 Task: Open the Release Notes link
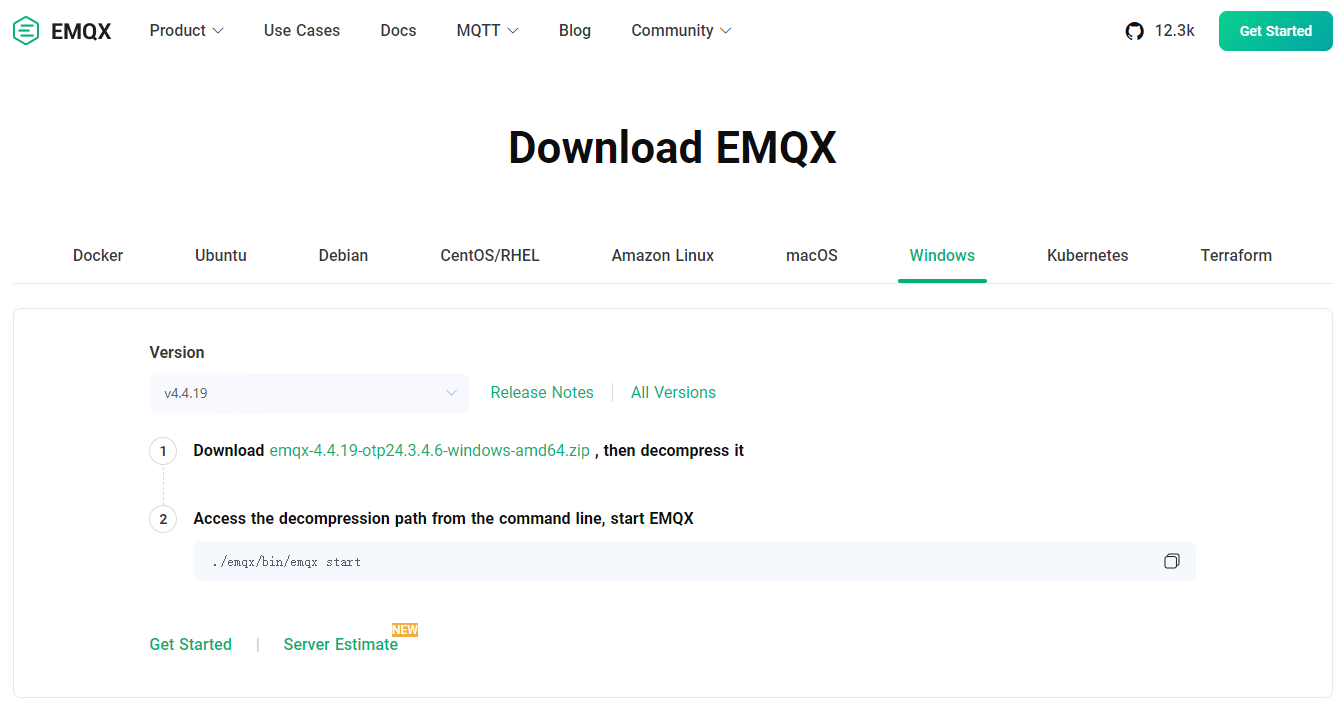click(x=542, y=393)
